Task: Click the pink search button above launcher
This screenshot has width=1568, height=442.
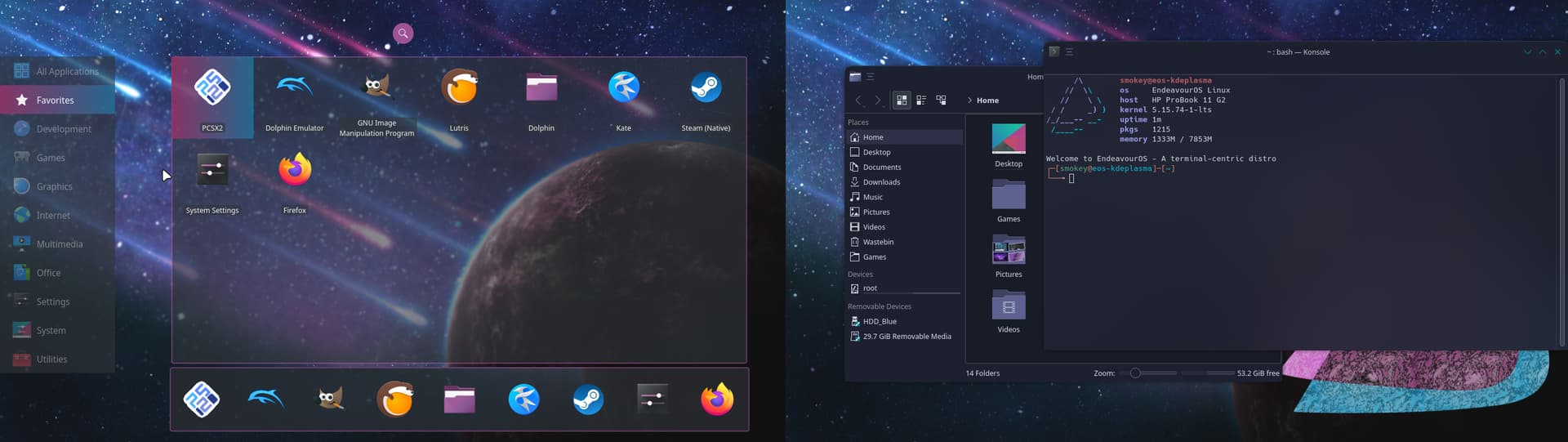Action: [403, 33]
